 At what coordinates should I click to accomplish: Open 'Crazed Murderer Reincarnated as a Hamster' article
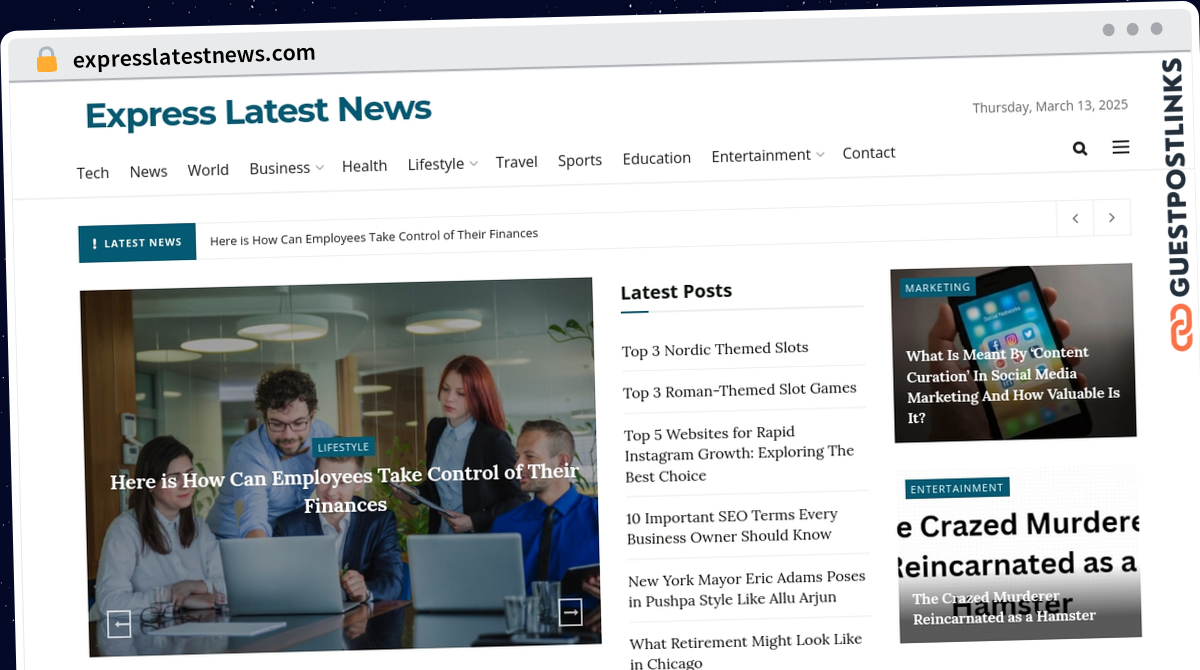(1004, 607)
